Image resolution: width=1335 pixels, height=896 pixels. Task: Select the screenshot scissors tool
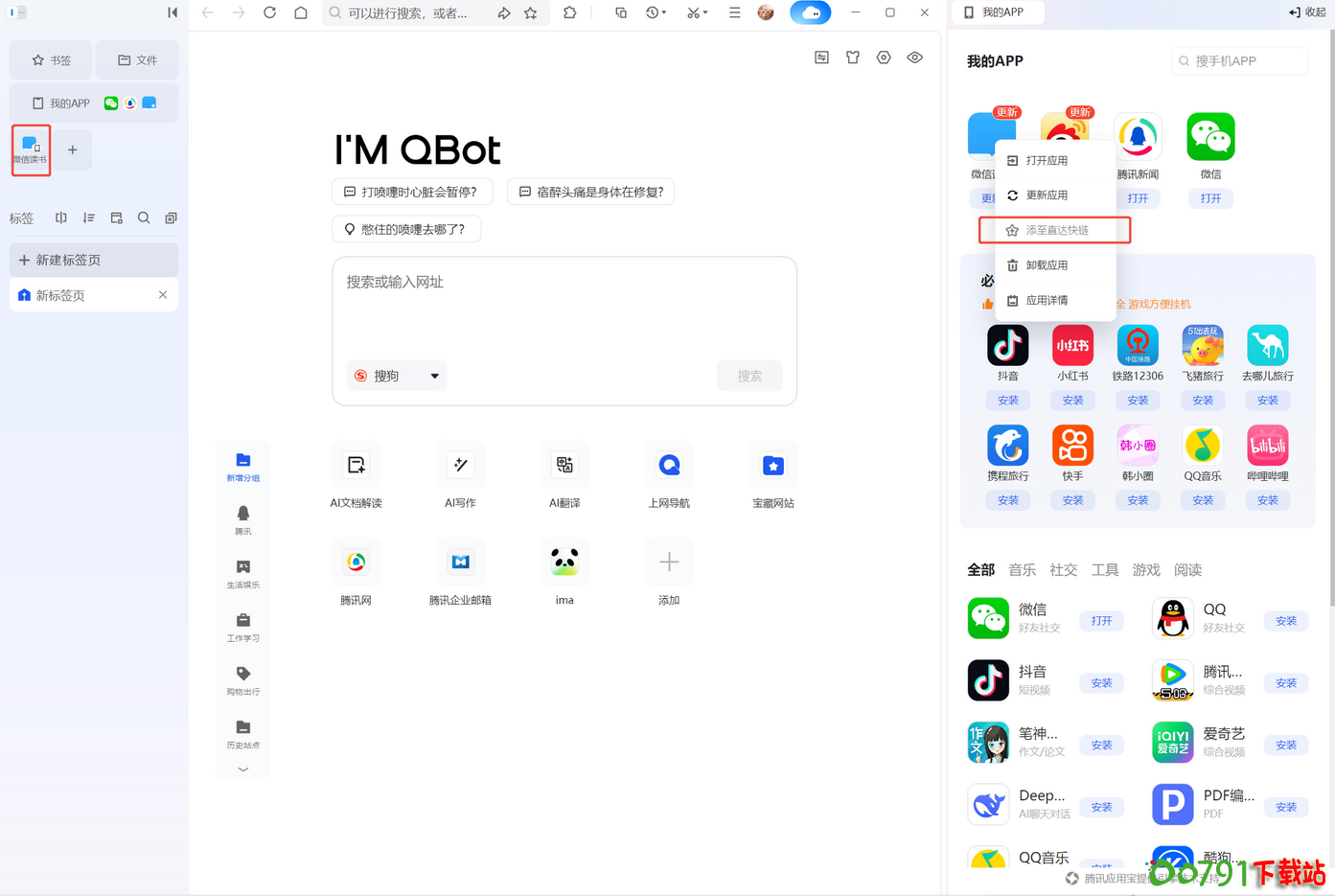pyautogui.click(x=692, y=12)
